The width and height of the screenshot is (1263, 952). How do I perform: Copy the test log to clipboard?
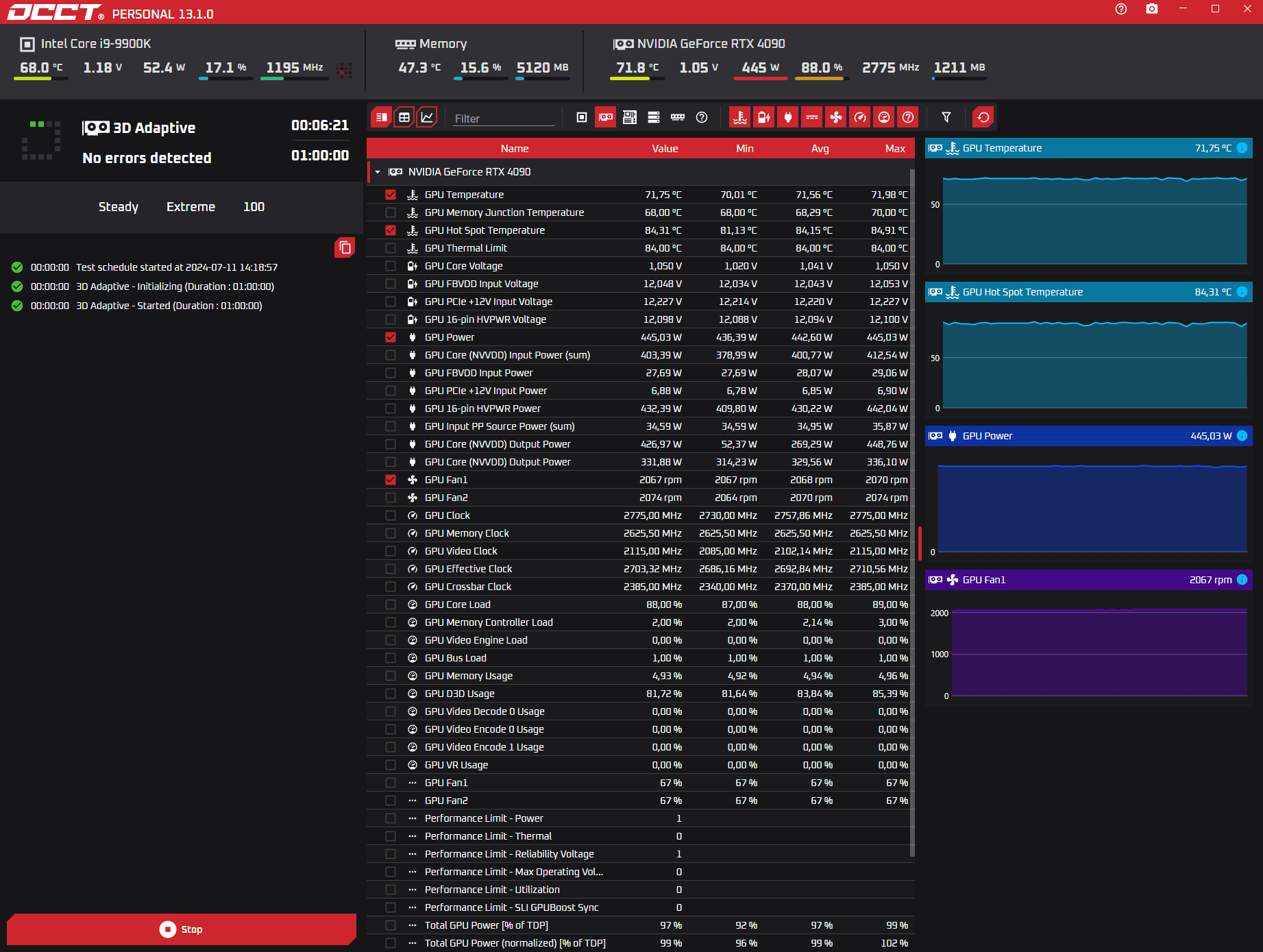point(345,247)
